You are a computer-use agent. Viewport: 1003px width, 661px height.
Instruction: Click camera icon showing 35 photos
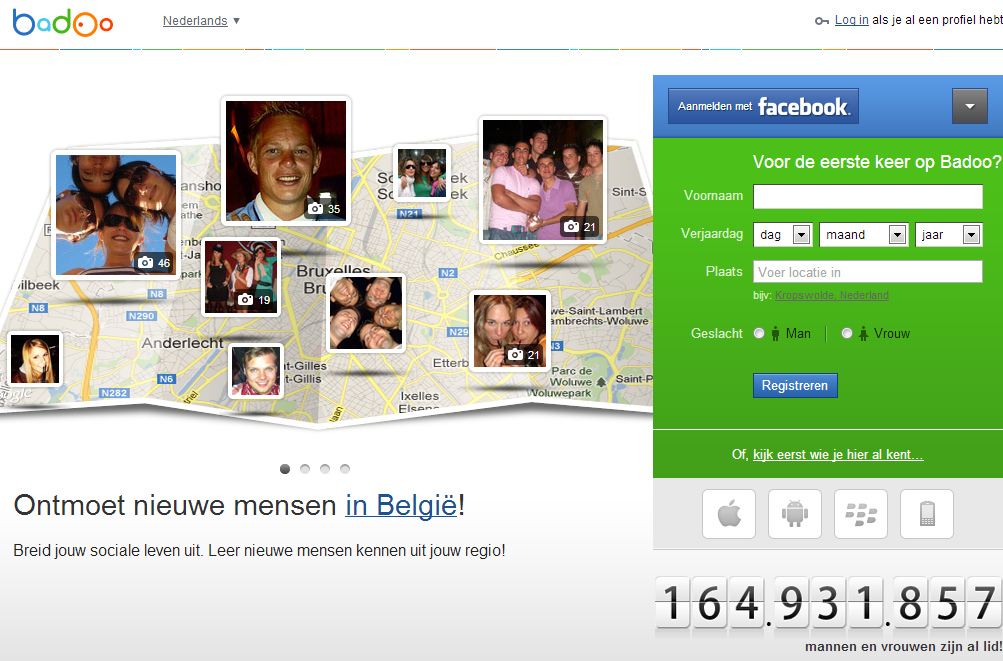[315, 209]
